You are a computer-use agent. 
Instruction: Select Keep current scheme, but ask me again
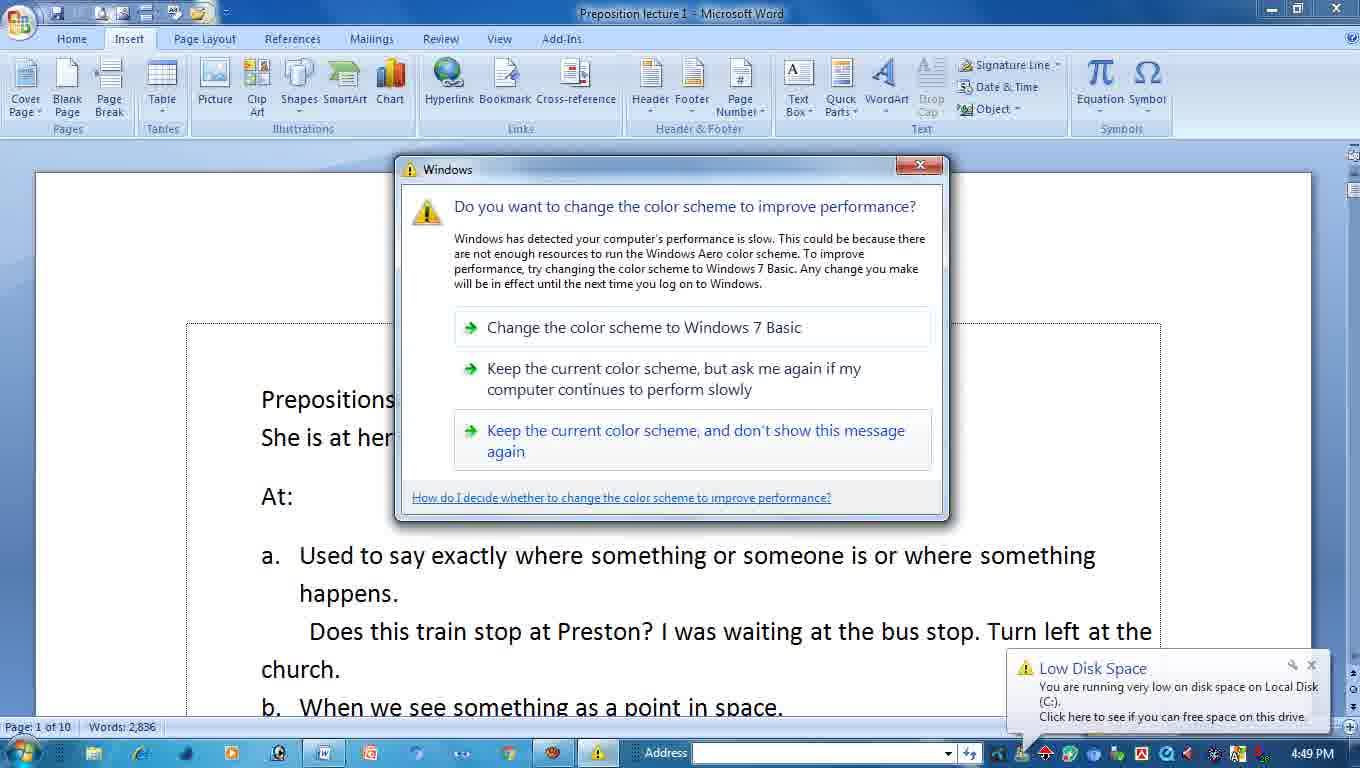692,379
